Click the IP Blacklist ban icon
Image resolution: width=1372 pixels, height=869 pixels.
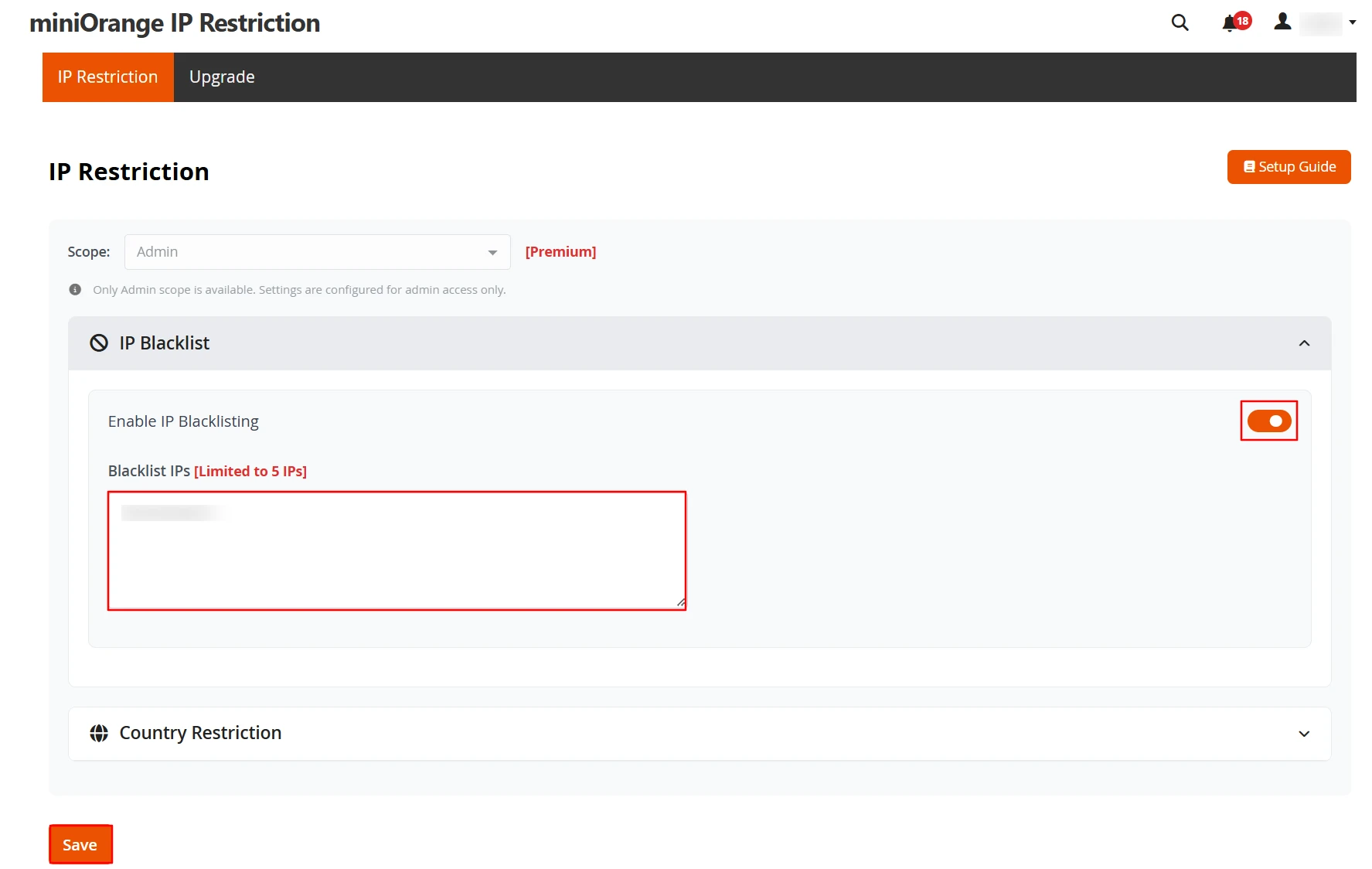[99, 343]
